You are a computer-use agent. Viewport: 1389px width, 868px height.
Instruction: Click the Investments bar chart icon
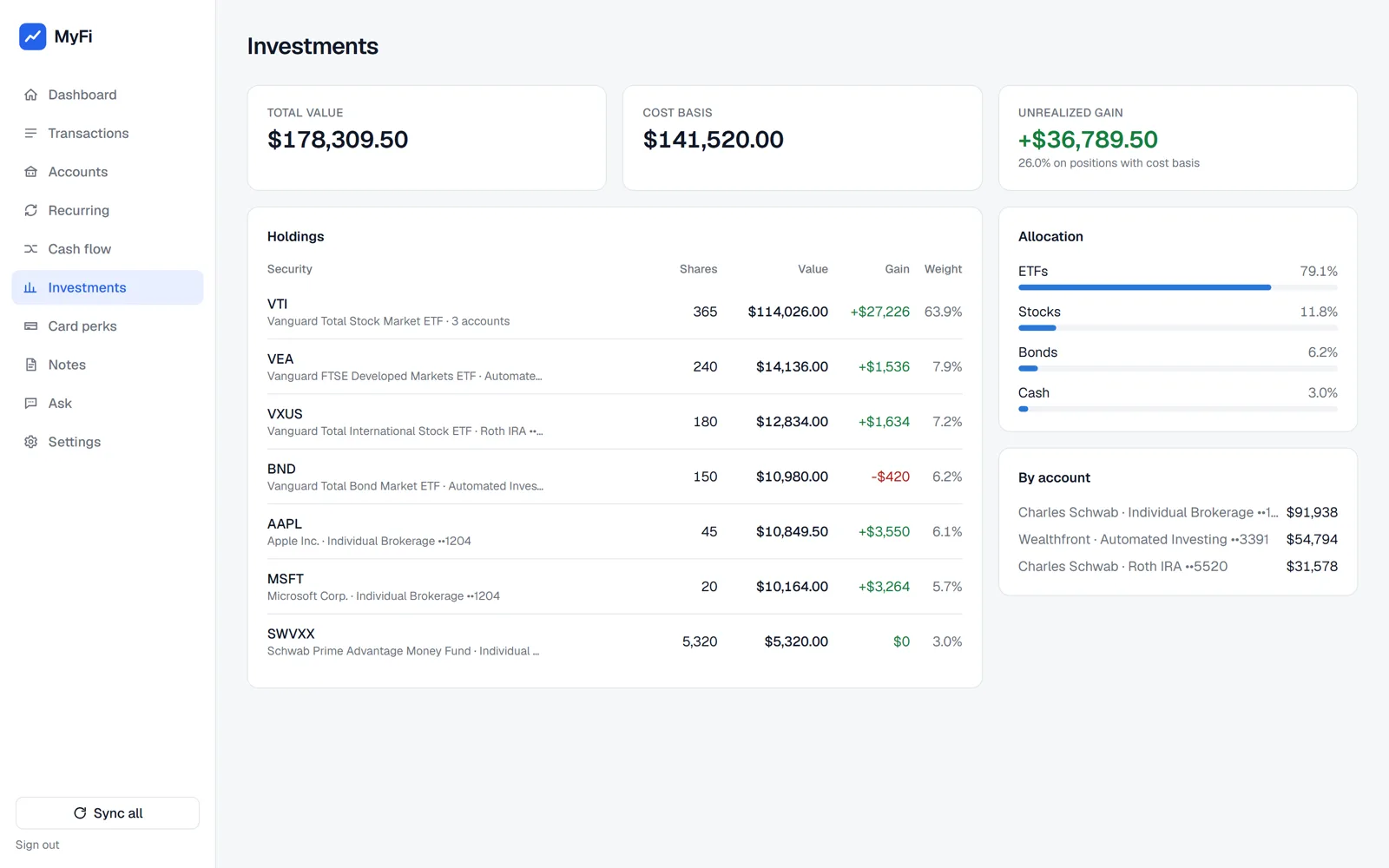pyautogui.click(x=31, y=287)
